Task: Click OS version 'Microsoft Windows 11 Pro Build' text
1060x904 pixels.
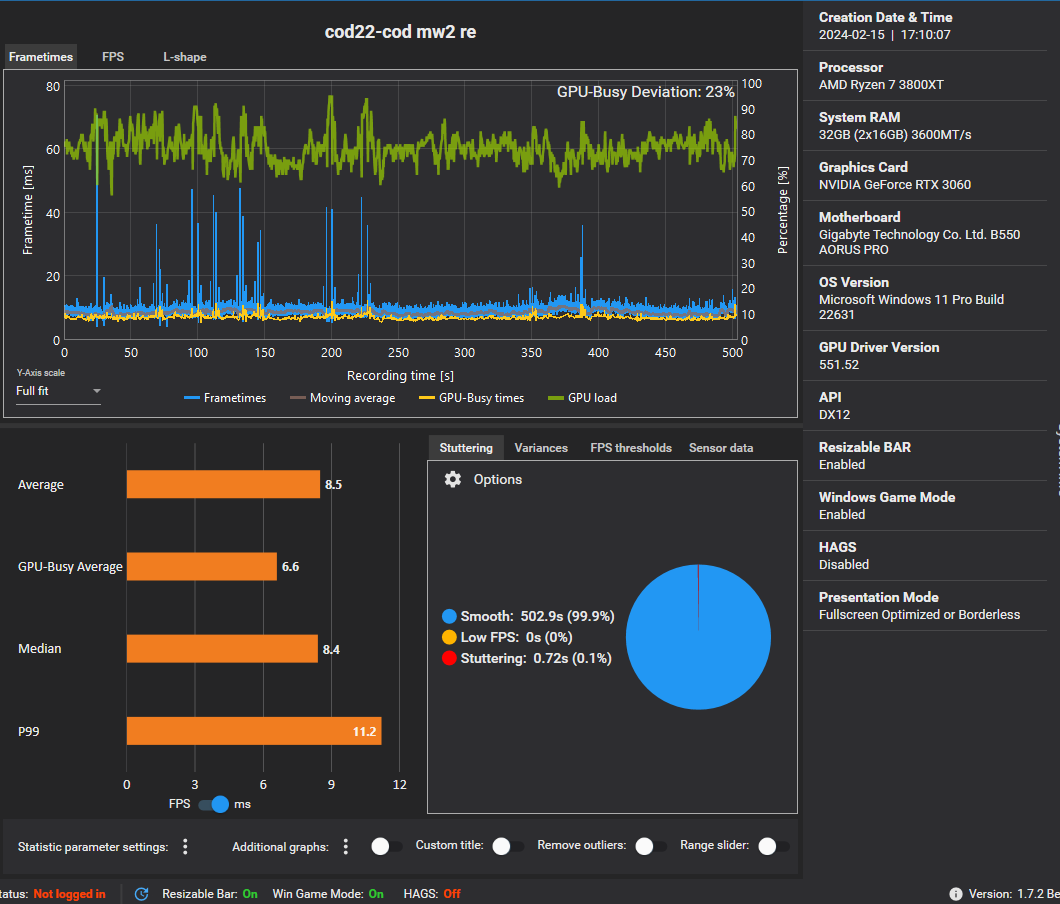Action: (911, 300)
